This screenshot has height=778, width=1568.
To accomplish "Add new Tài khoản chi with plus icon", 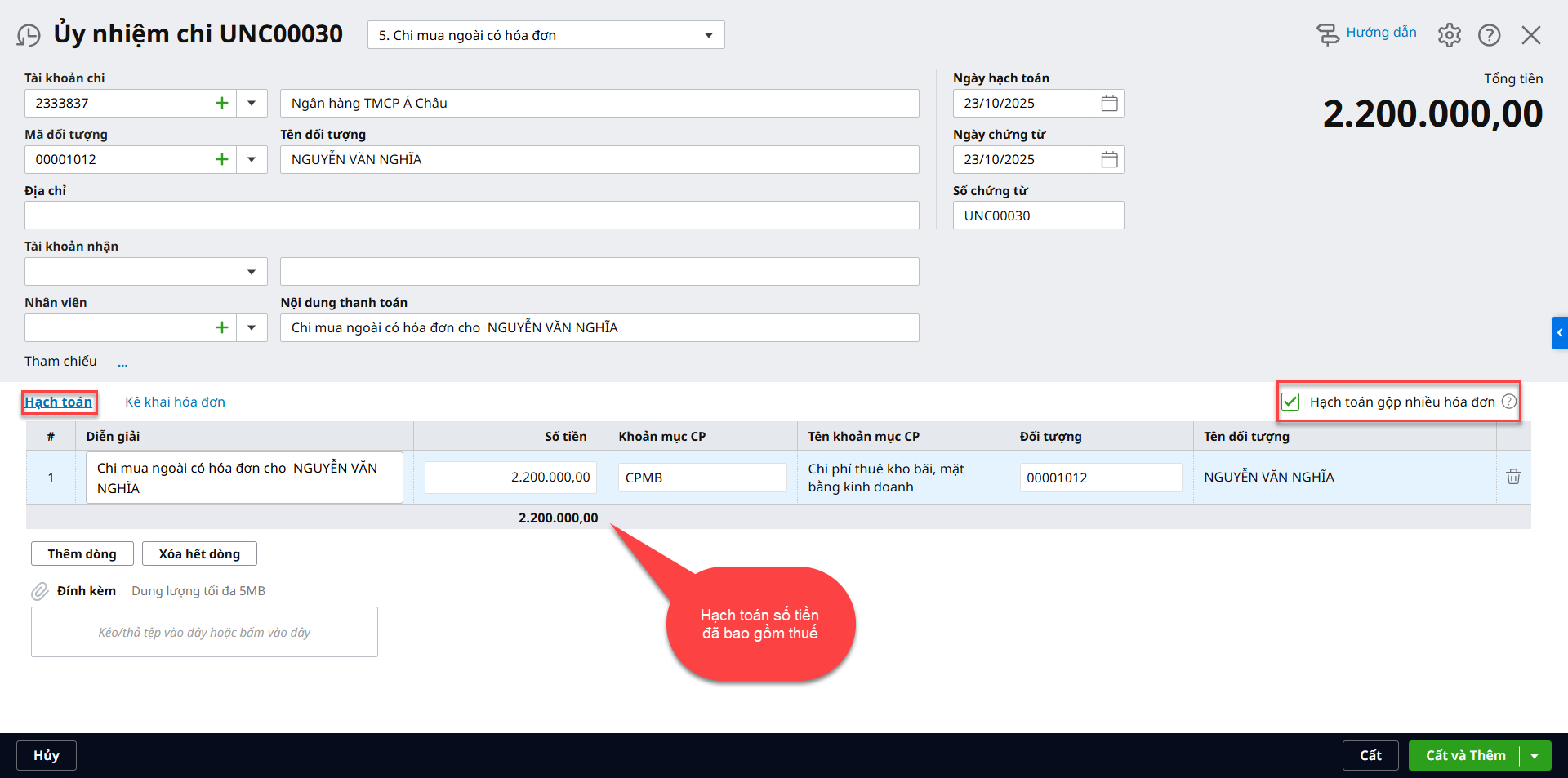I will point(221,104).
